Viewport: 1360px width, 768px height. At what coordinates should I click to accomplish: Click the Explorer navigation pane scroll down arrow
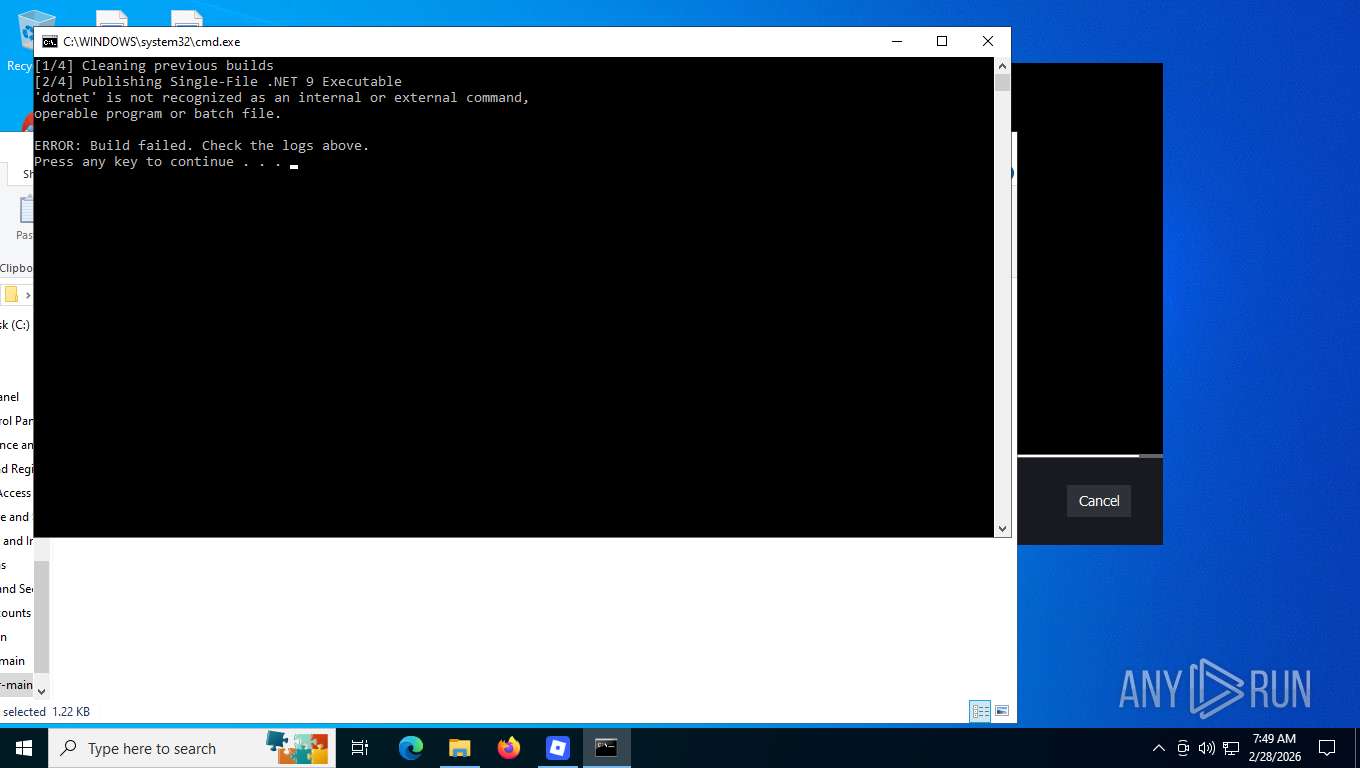(41, 689)
